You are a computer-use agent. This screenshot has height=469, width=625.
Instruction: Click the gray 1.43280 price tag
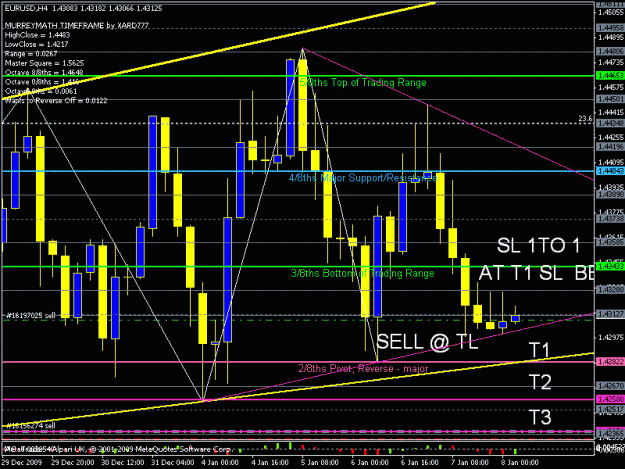pyautogui.click(x=610, y=290)
